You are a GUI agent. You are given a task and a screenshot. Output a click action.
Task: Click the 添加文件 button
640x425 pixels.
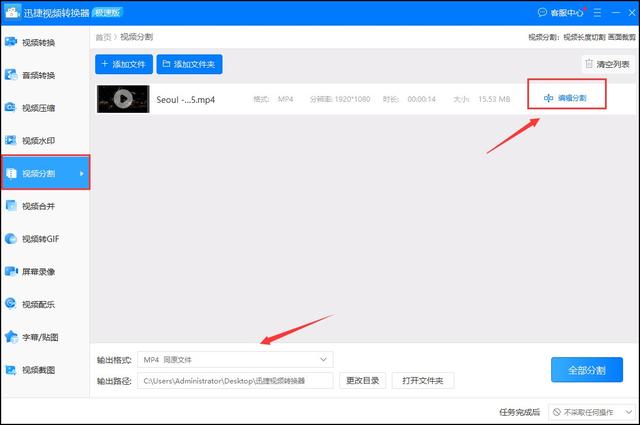(123, 64)
